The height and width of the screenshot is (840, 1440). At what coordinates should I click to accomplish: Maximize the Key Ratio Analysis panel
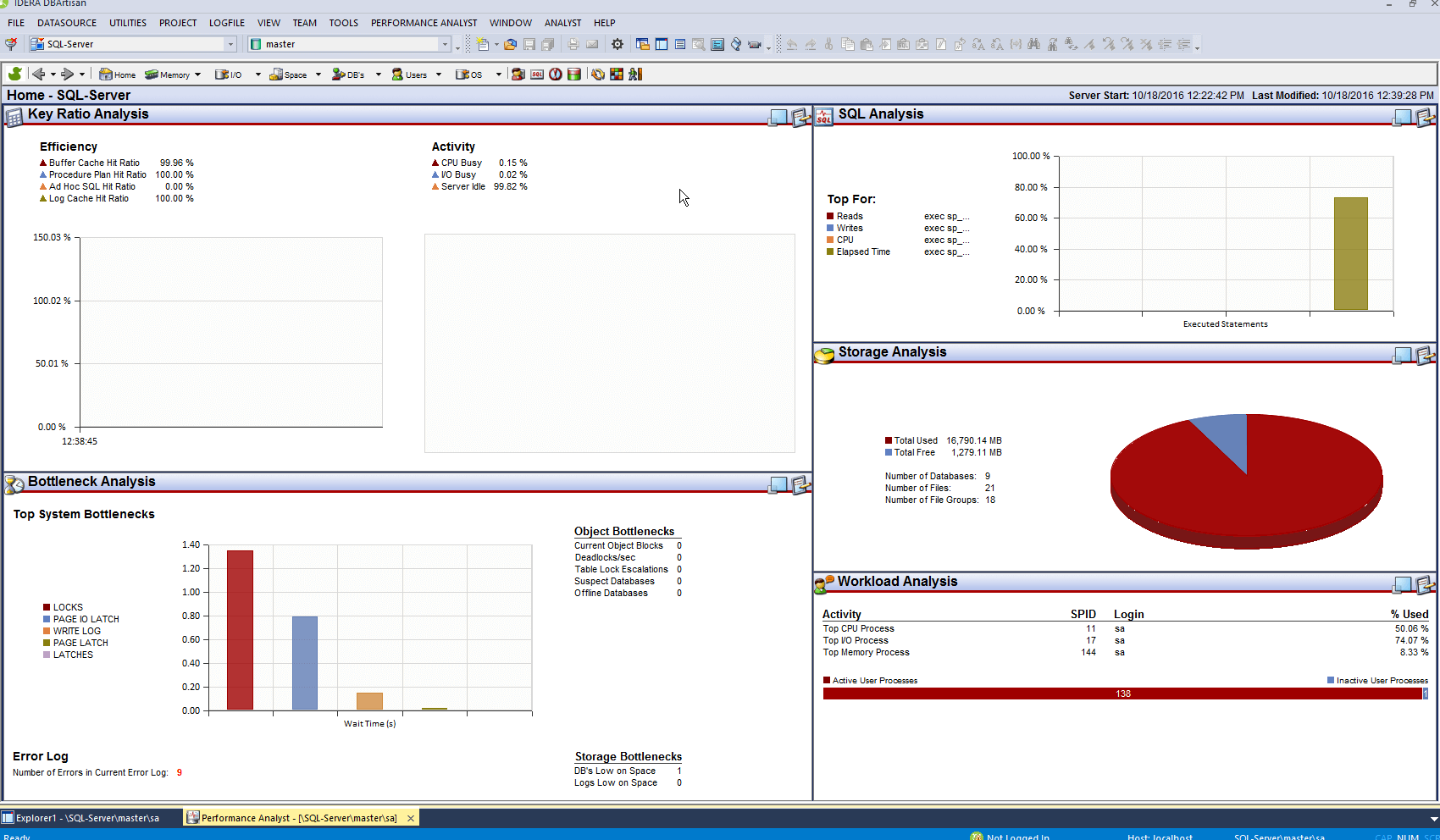tap(778, 118)
